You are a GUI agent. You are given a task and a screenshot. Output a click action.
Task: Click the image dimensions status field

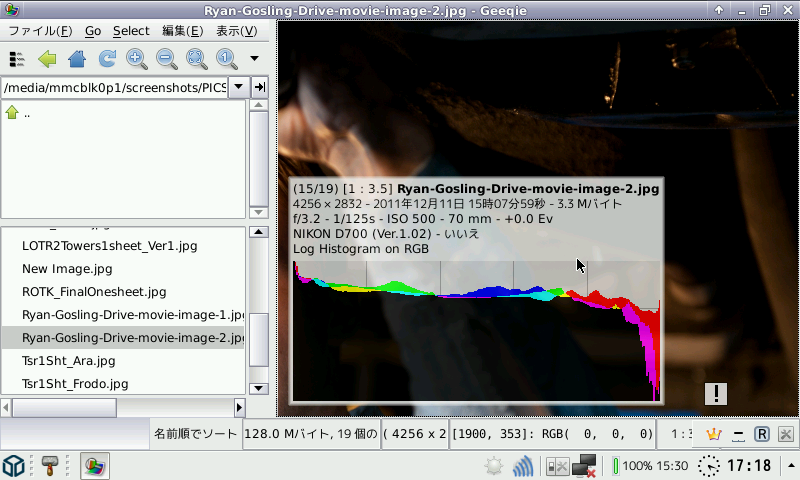point(414,434)
